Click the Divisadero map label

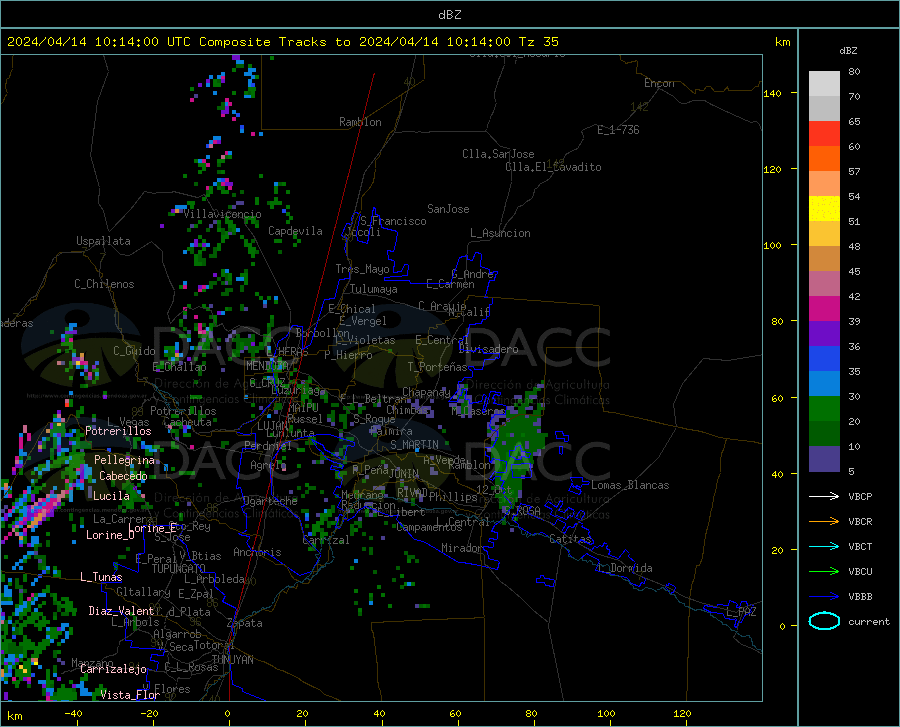[x=488, y=349]
